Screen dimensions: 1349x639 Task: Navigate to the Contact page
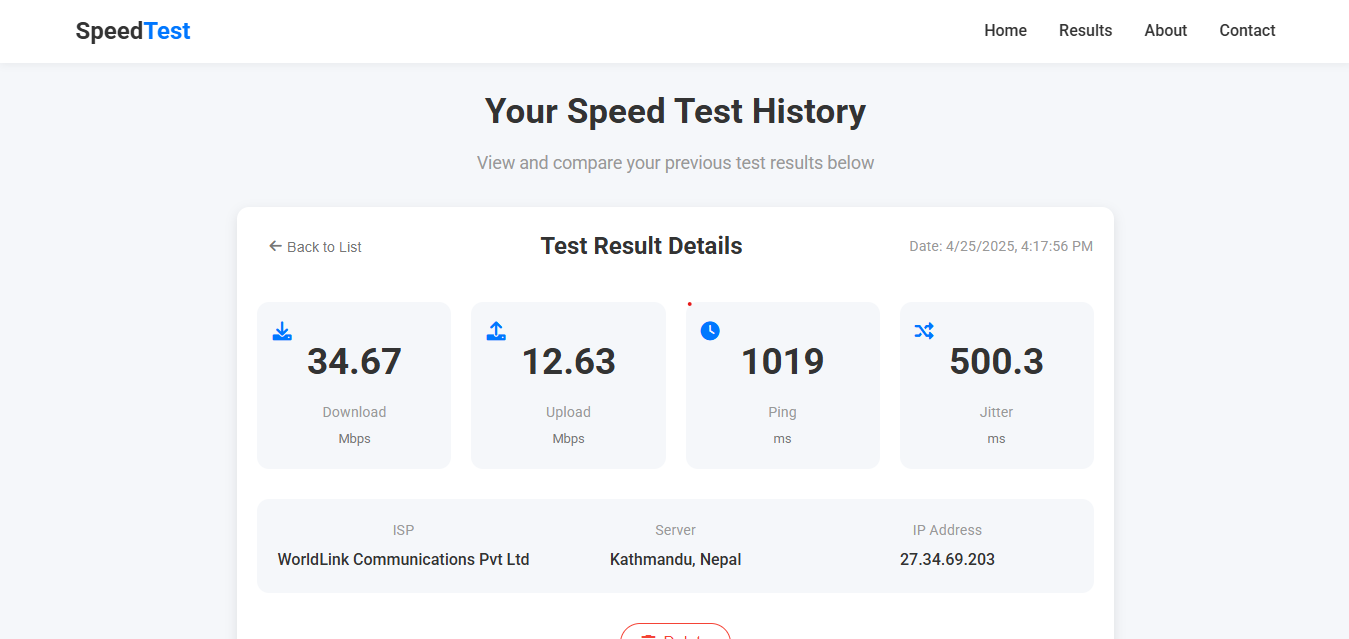[1247, 30]
